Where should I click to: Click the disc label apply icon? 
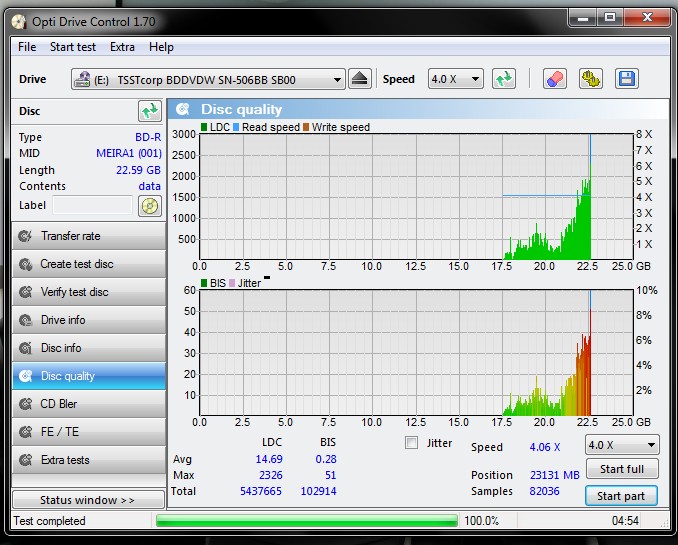coord(149,206)
